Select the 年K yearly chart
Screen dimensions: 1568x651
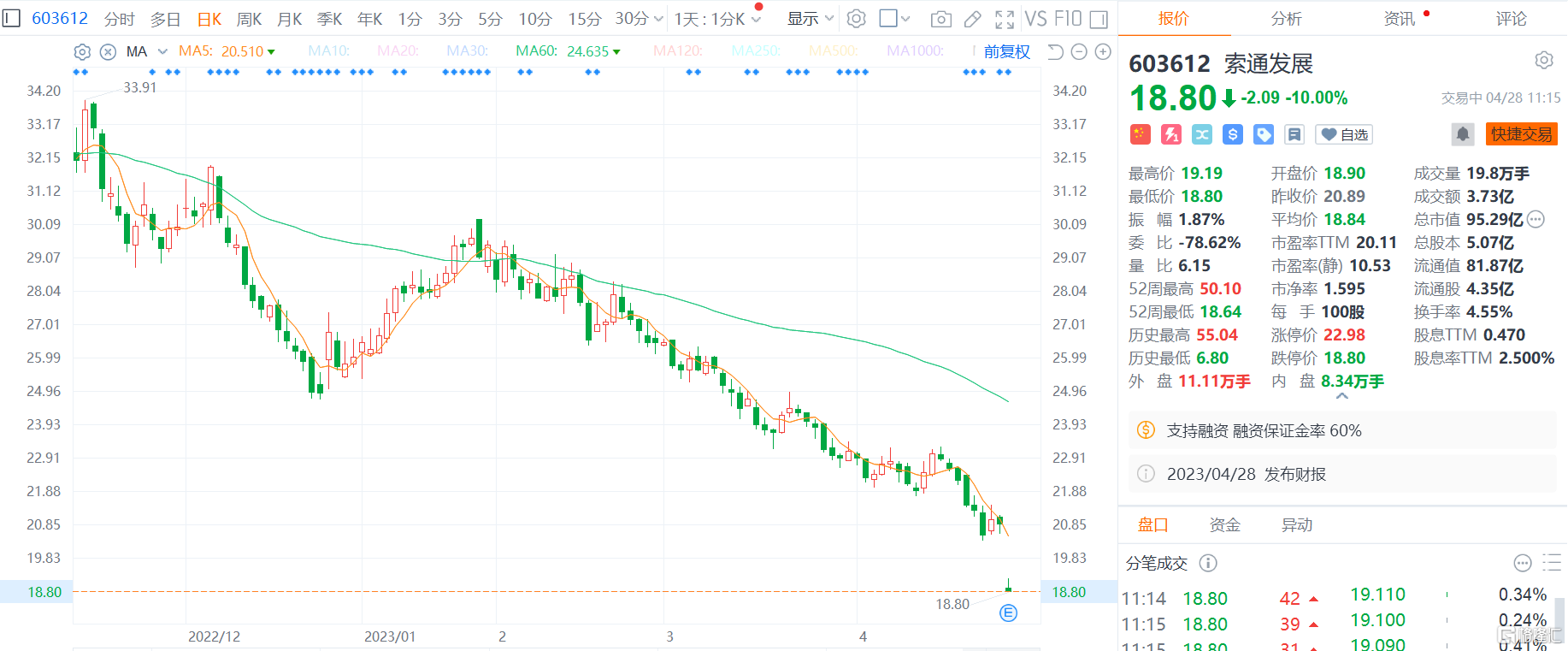pos(370,19)
